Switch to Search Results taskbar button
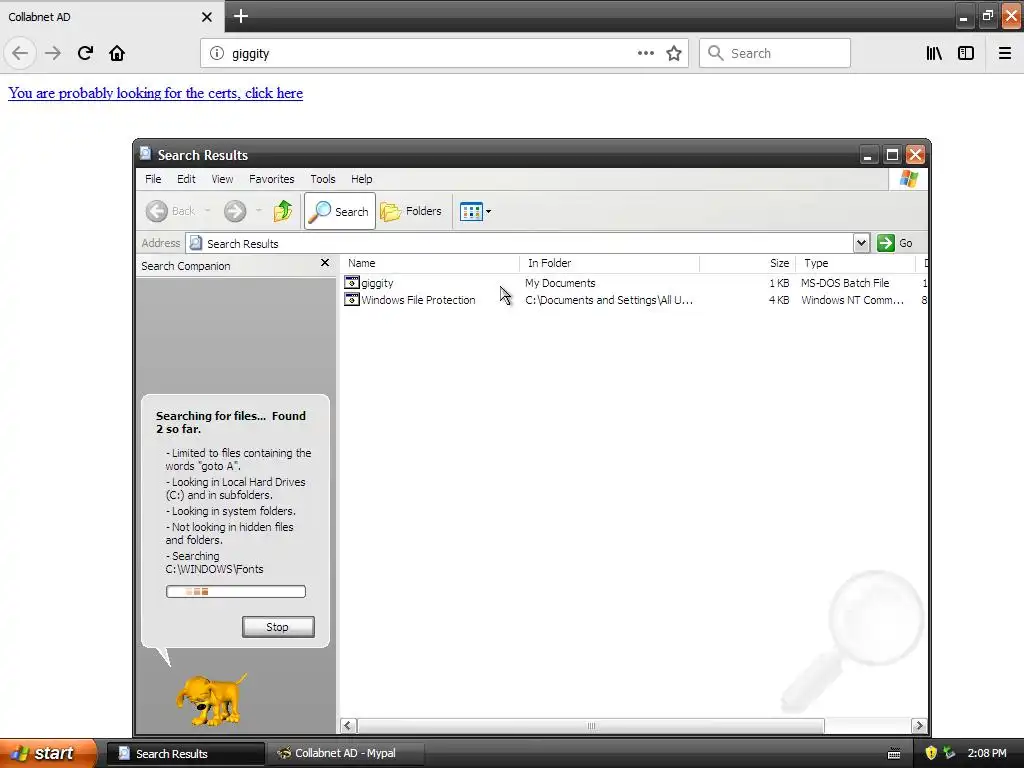Image resolution: width=1024 pixels, height=768 pixels. tap(185, 754)
